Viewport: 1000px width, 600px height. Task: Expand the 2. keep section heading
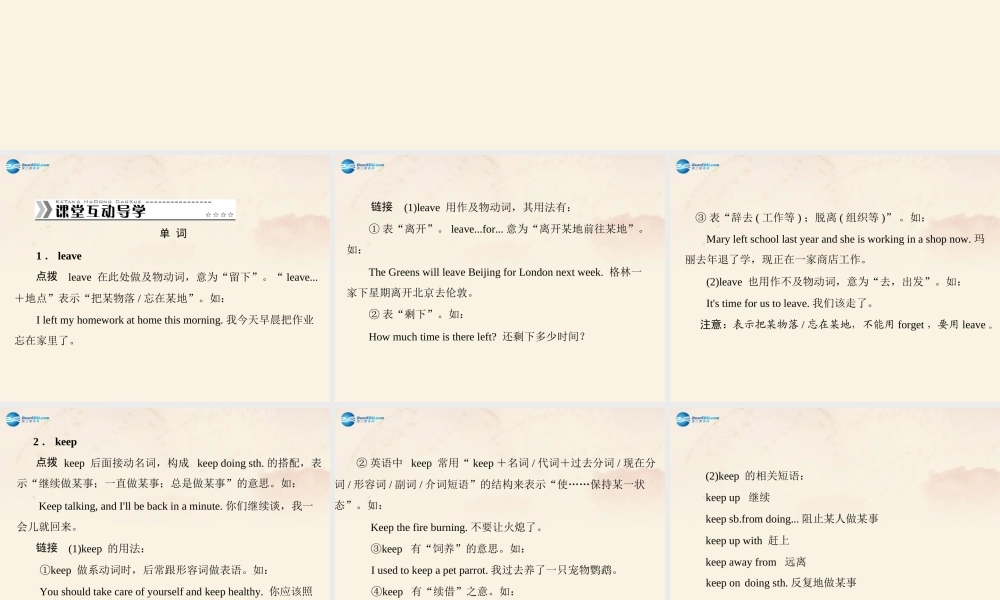pos(57,441)
